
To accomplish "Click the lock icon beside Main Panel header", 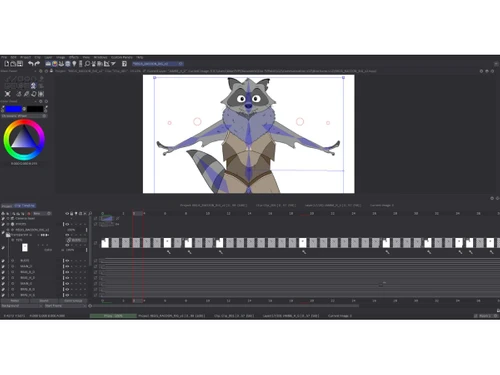I will tap(51, 71).
